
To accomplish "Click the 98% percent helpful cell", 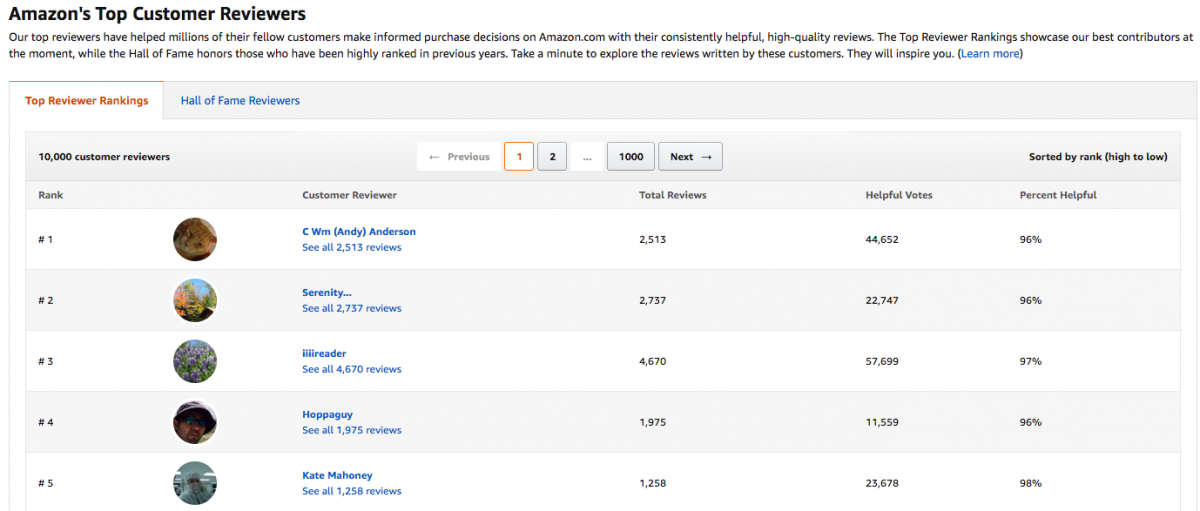I will (1030, 484).
